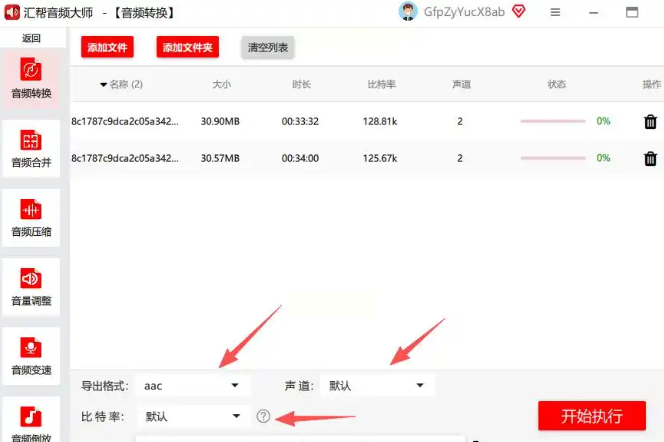This screenshot has height=442, width=664.
Task: Go back with 返回
Action: point(31,38)
